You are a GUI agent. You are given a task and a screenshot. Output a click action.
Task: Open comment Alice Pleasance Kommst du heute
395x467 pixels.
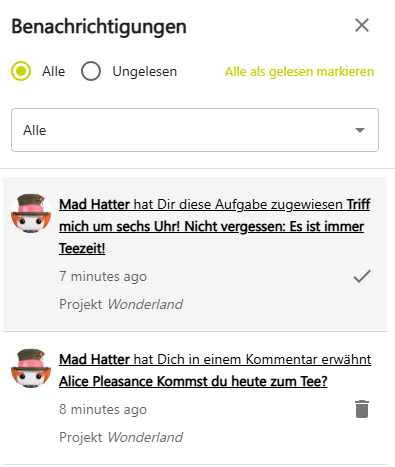[x=193, y=381]
